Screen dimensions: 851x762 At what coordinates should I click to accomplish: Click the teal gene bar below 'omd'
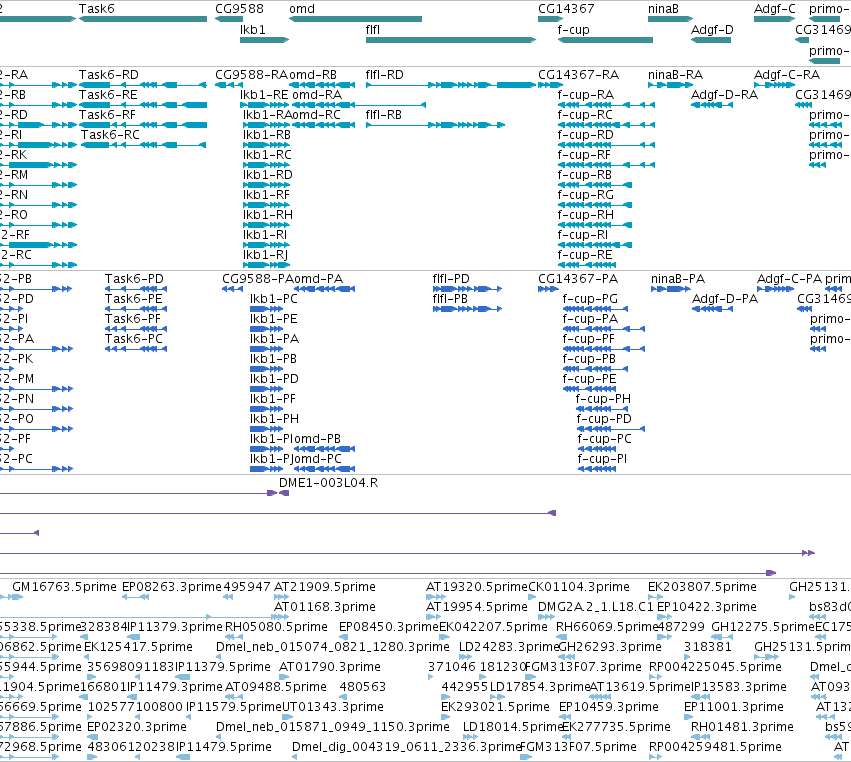click(x=355, y=19)
